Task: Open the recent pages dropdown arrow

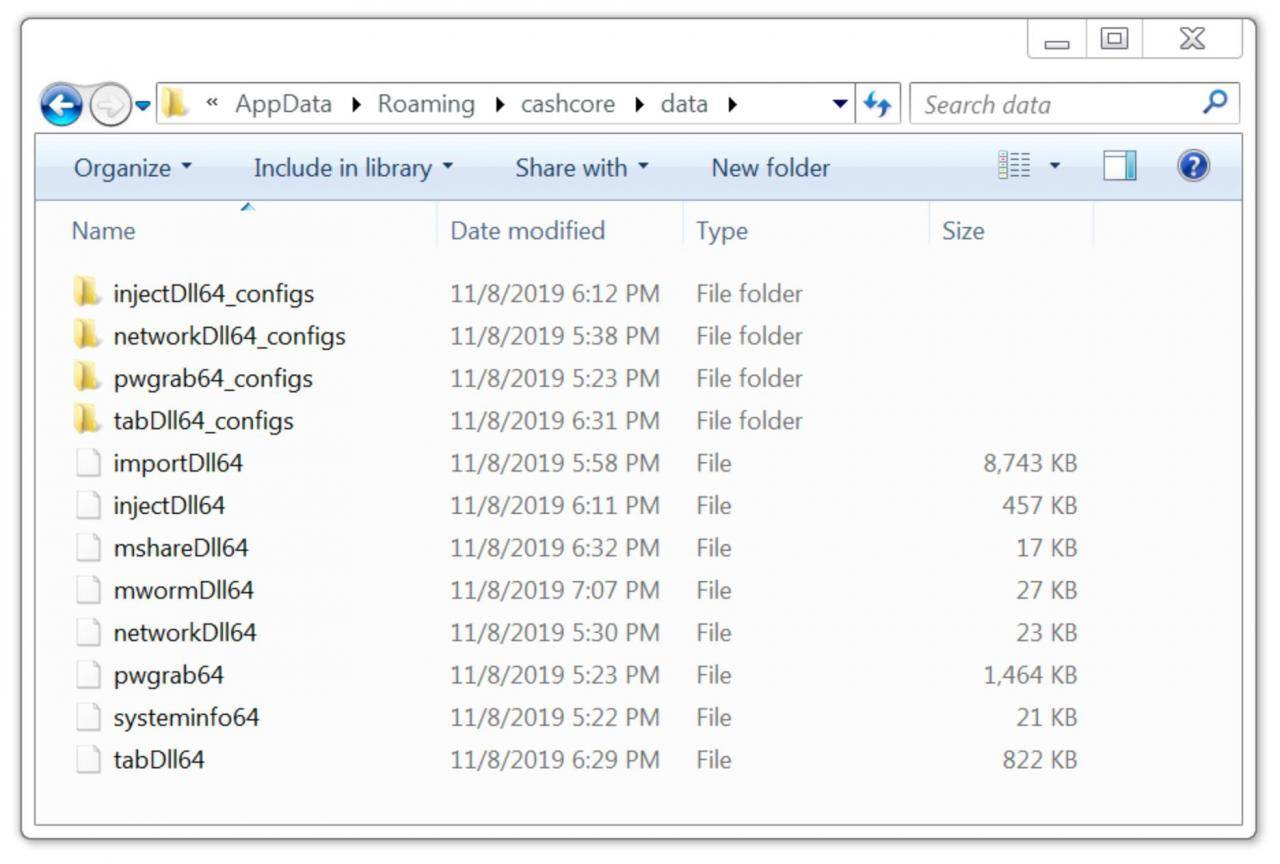Action: (x=143, y=105)
